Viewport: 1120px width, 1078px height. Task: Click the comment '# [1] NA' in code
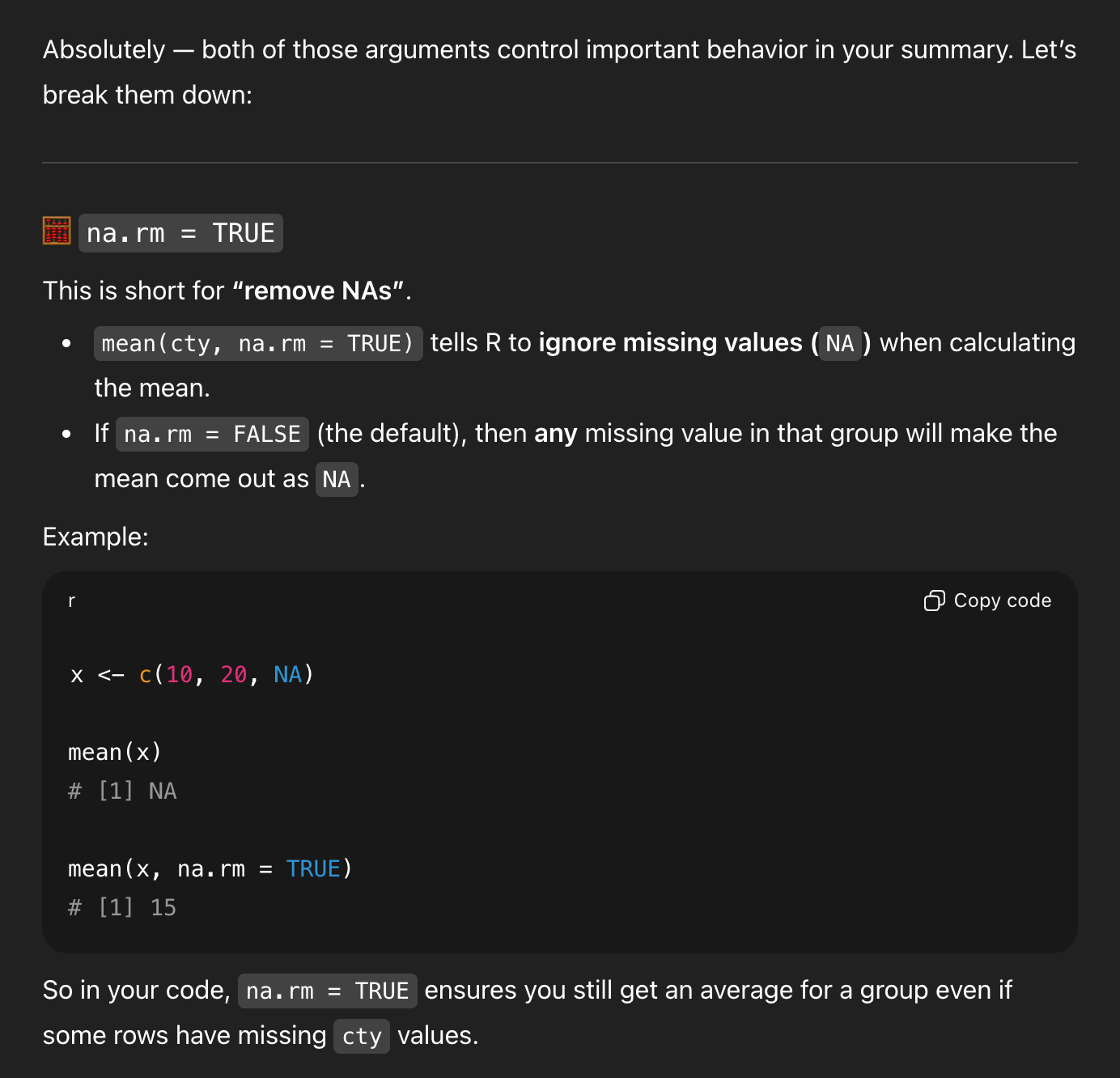122,791
